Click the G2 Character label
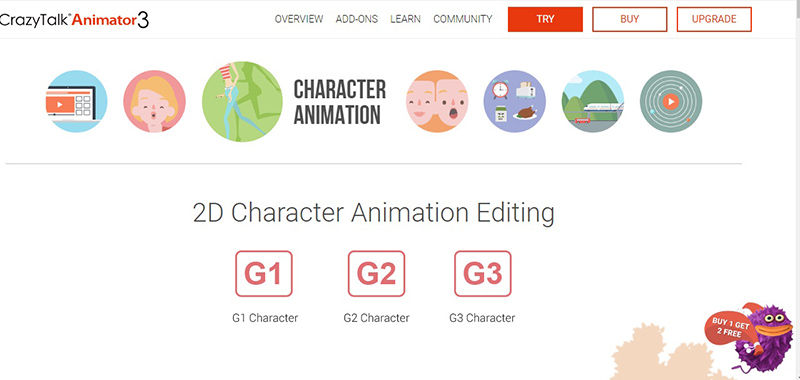 click(377, 318)
